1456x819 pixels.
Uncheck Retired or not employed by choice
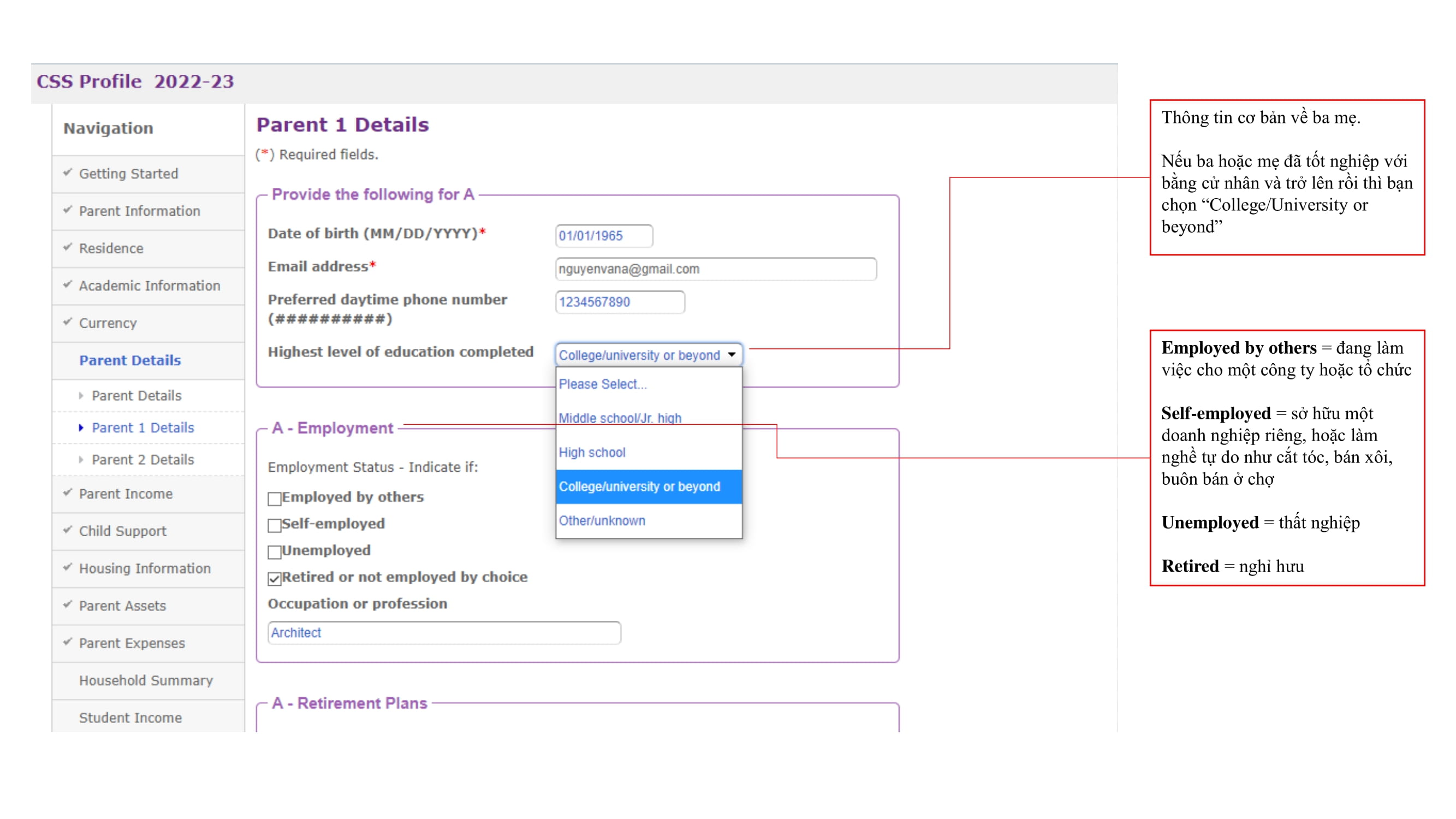click(275, 578)
